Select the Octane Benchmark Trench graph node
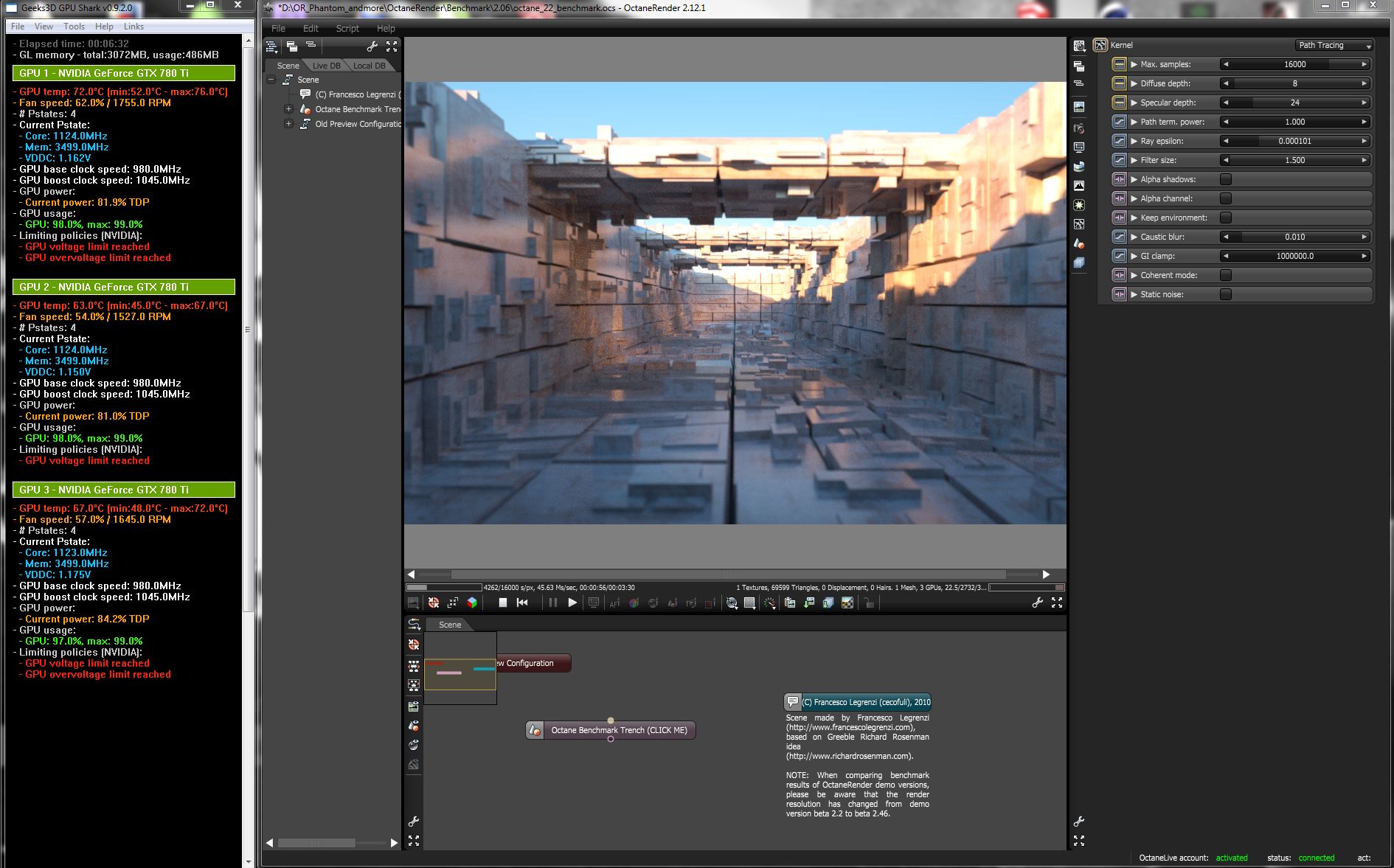1394x868 pixels. (618, 730)
